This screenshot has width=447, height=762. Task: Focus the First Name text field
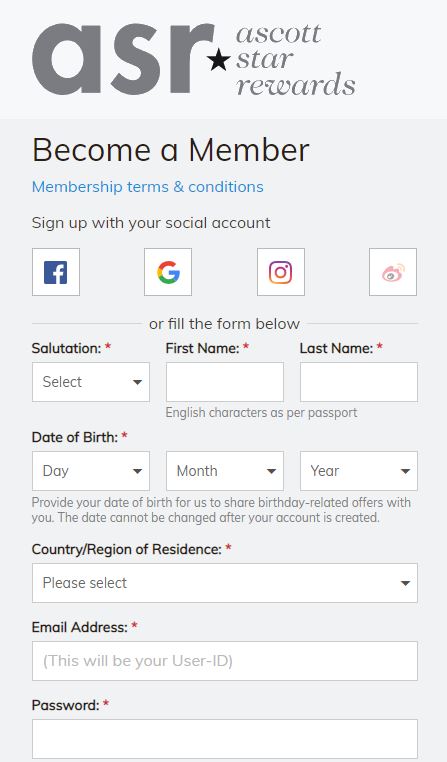225,382
